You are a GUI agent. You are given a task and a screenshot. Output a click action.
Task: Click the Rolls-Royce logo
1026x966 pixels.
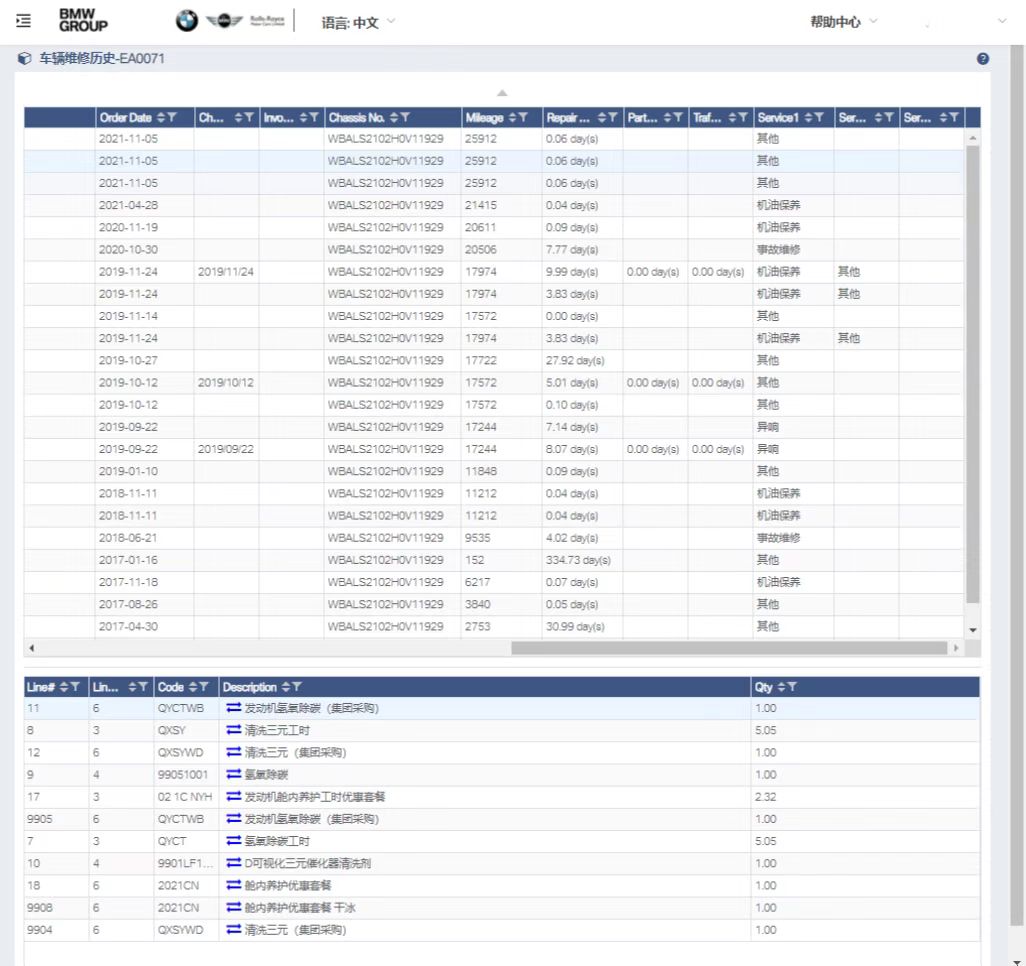coord(267,21)
